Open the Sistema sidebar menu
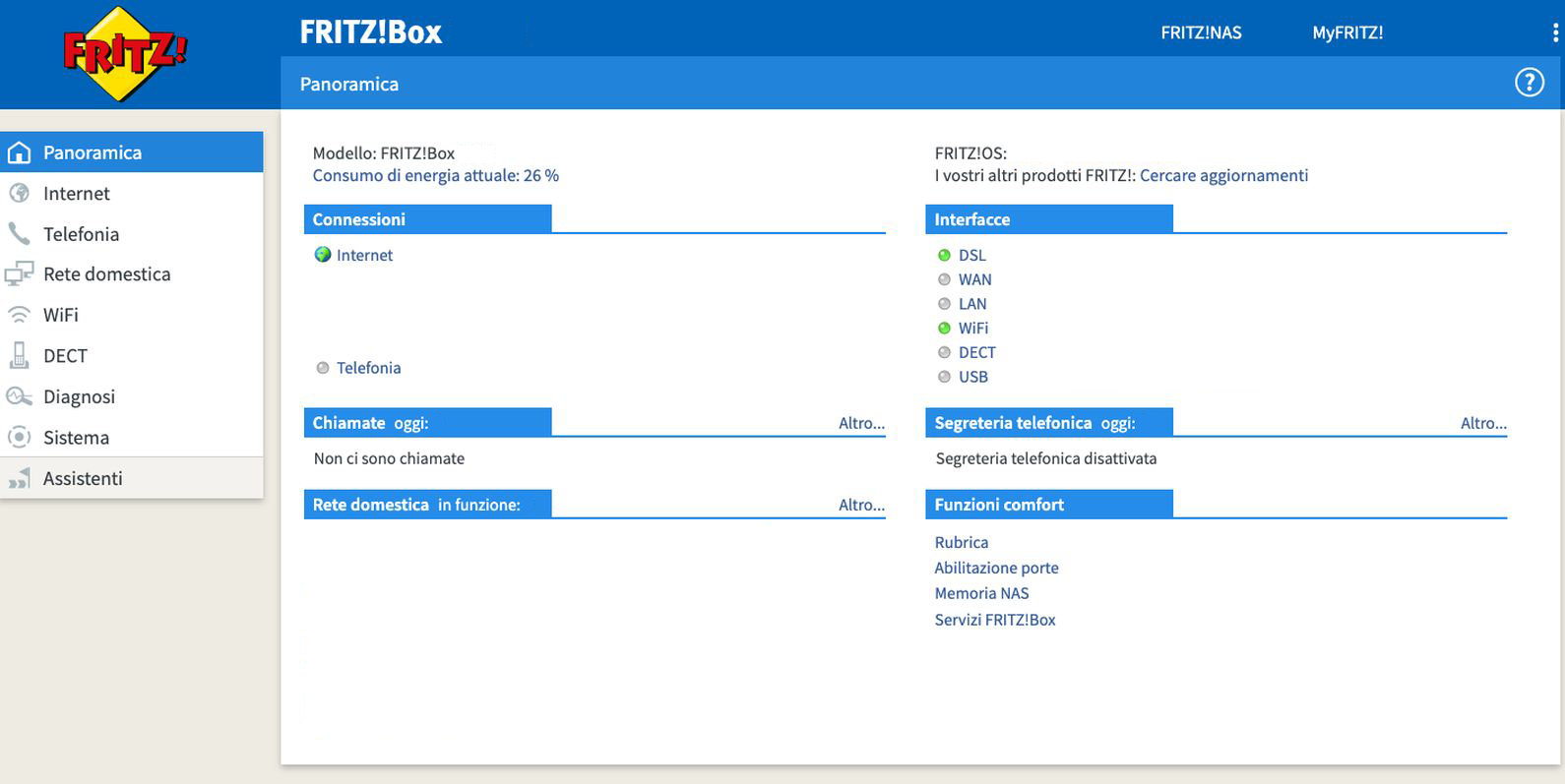Viewport: 1565px width, 784px height. pyautogui.click(x=132, y=438)
